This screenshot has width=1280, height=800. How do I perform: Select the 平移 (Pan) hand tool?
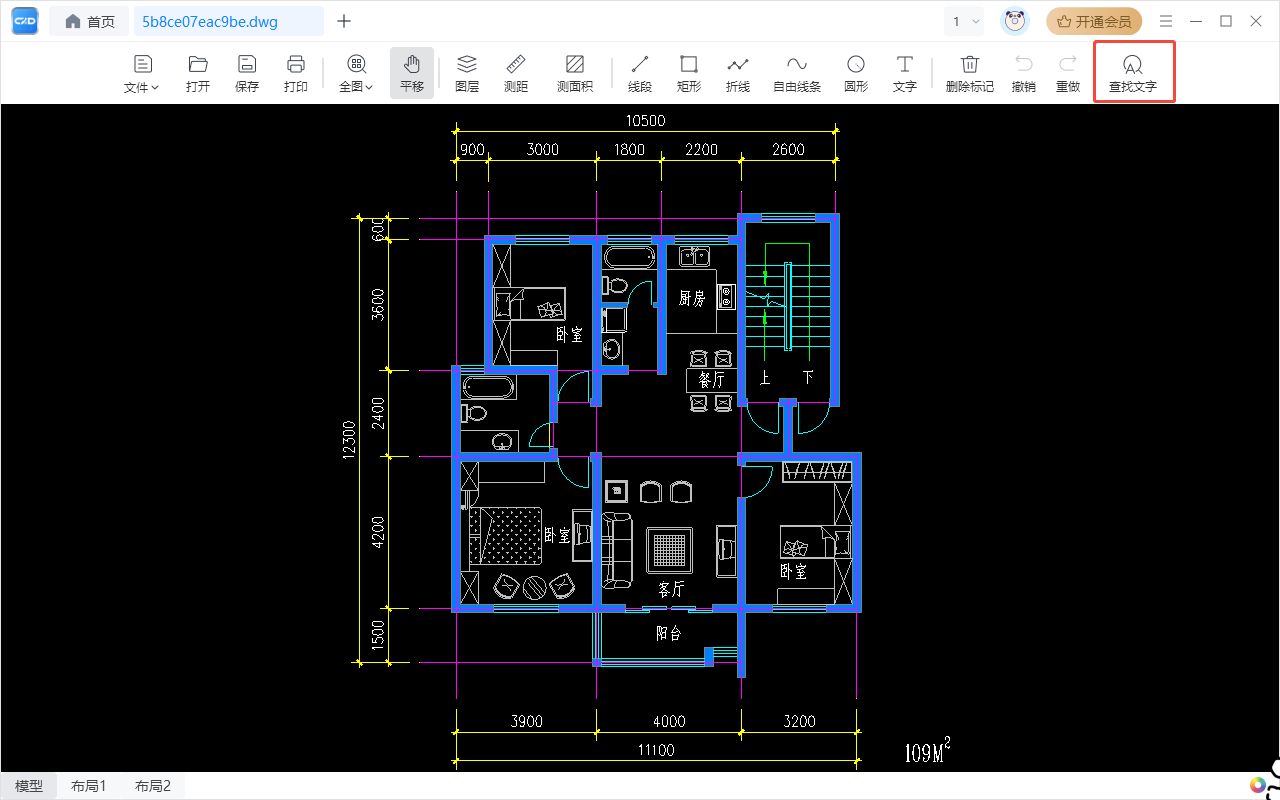point(412,74)
